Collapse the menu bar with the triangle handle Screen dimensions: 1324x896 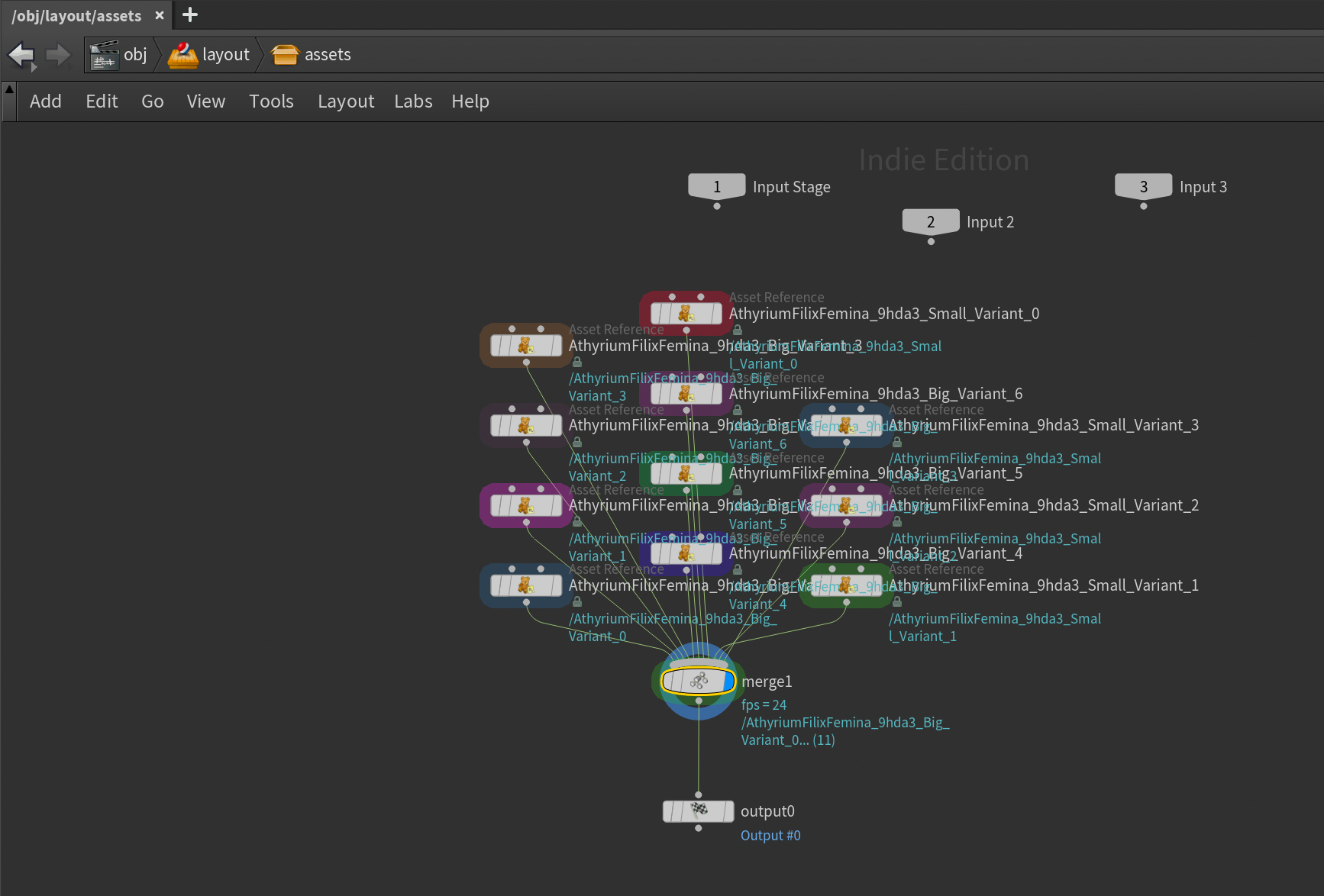point(9,89)
